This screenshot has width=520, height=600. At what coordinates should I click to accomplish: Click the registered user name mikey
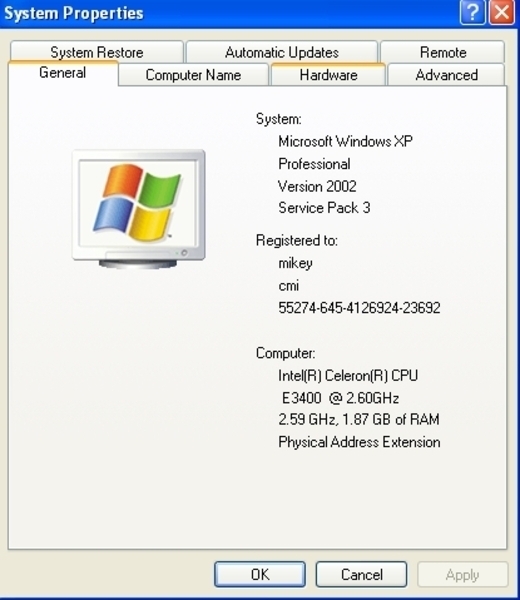pyautogui.click(x=295, y=263)
